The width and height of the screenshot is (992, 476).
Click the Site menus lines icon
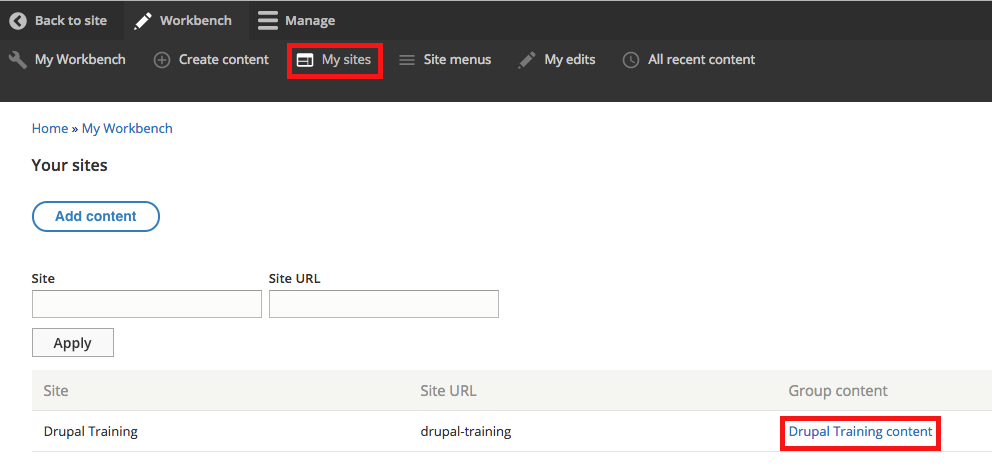tap(407, 60)
